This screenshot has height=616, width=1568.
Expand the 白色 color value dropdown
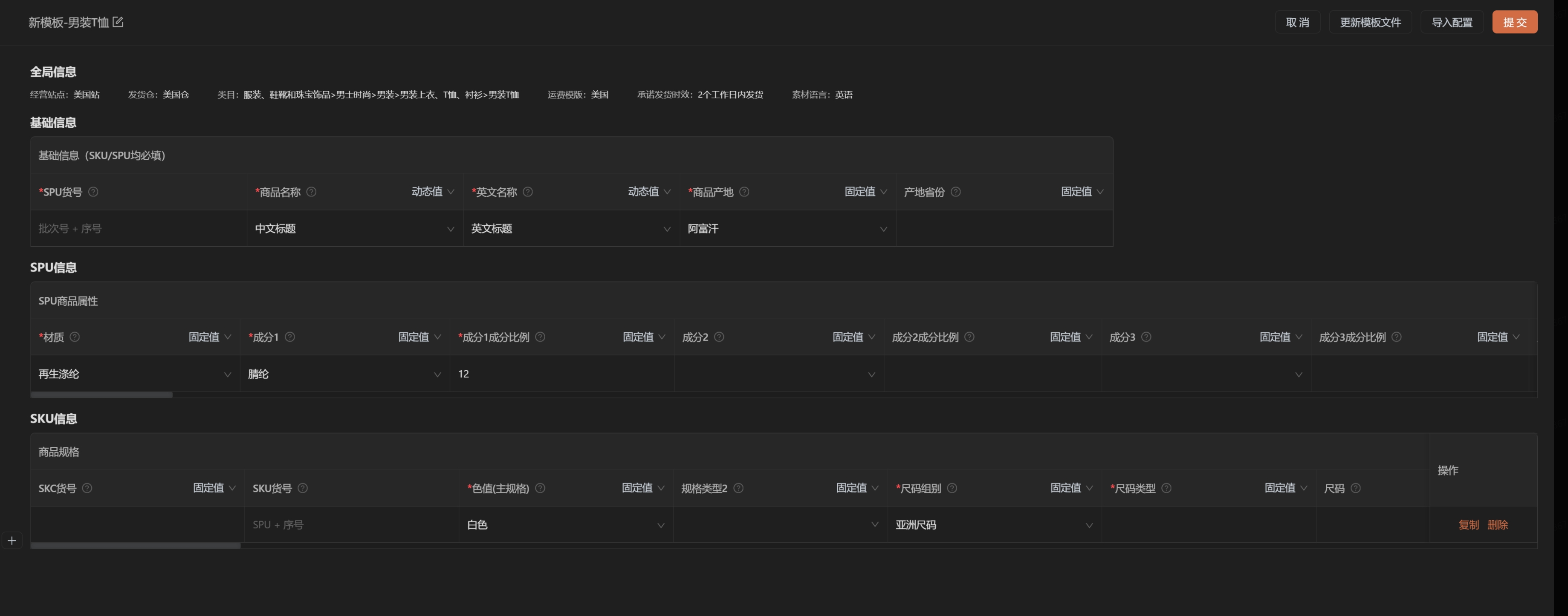click(565, 525)
